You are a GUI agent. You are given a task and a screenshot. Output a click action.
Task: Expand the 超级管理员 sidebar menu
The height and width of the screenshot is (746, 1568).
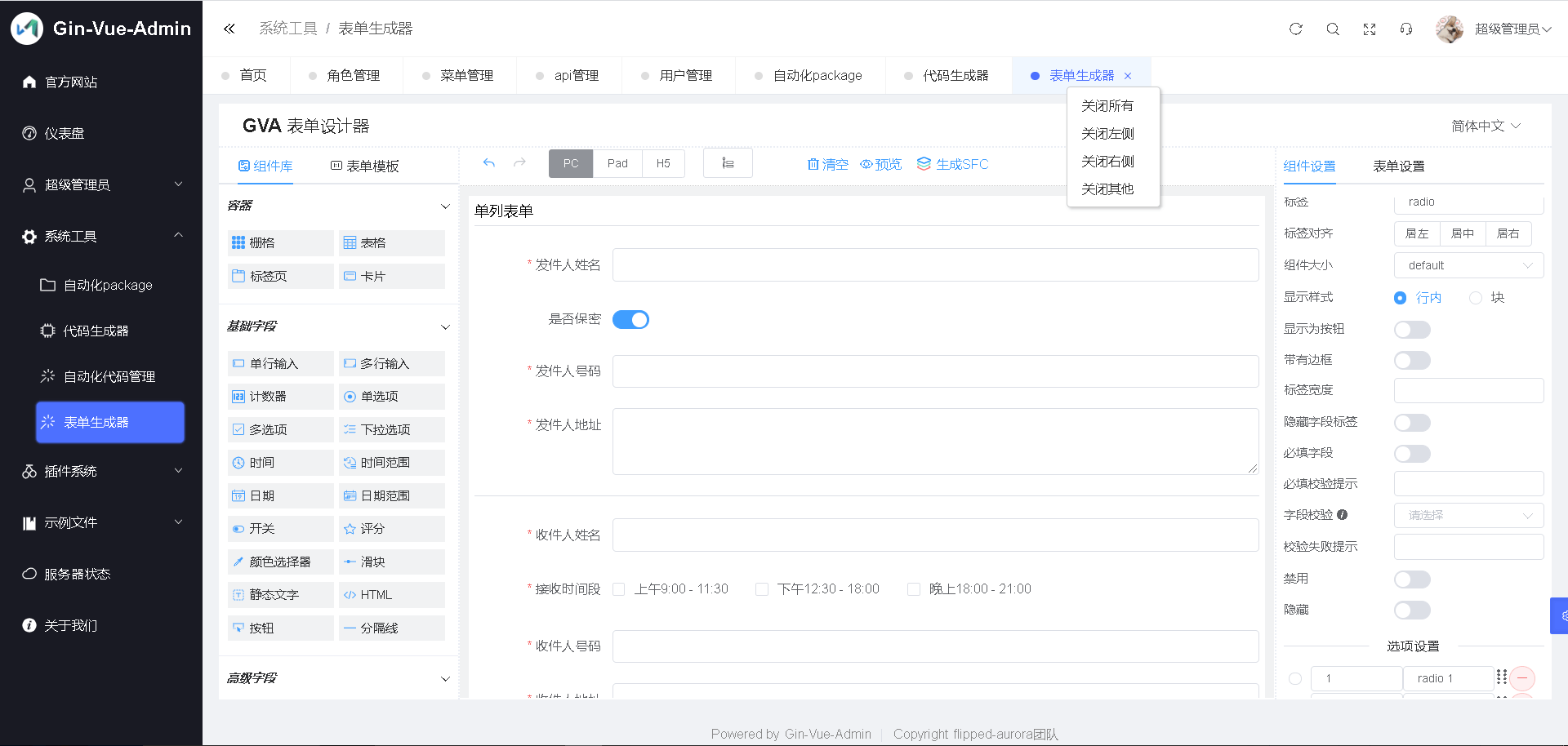tap(101, 184)
